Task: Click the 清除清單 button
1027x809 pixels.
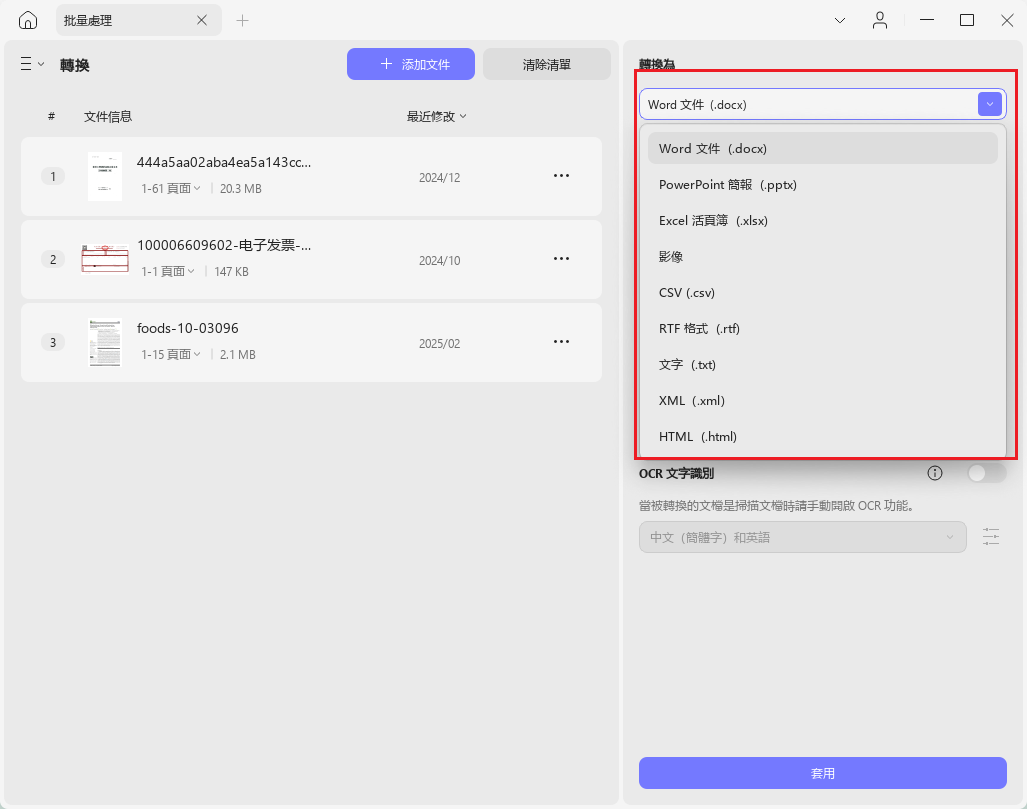Action: pyautogui.click(x=547, y=64)
